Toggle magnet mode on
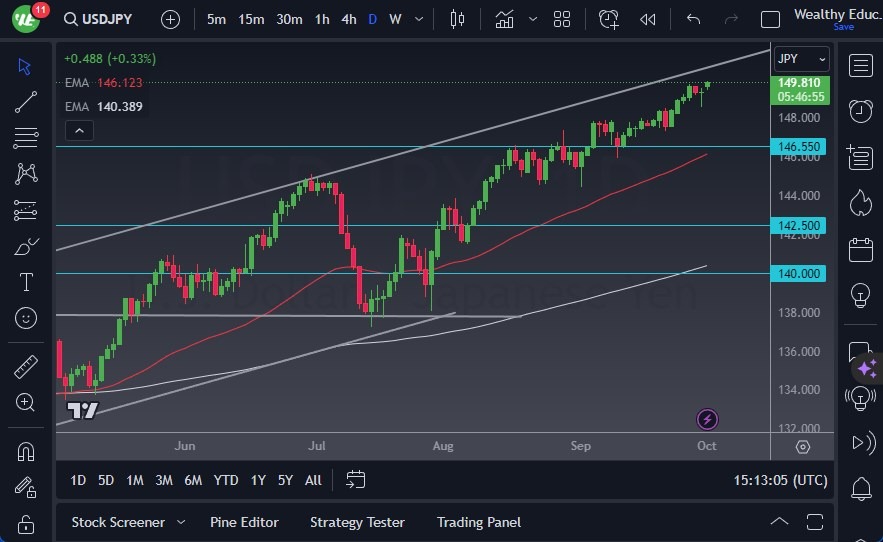This screenshot has width=883, height=542. pos(26,451)
